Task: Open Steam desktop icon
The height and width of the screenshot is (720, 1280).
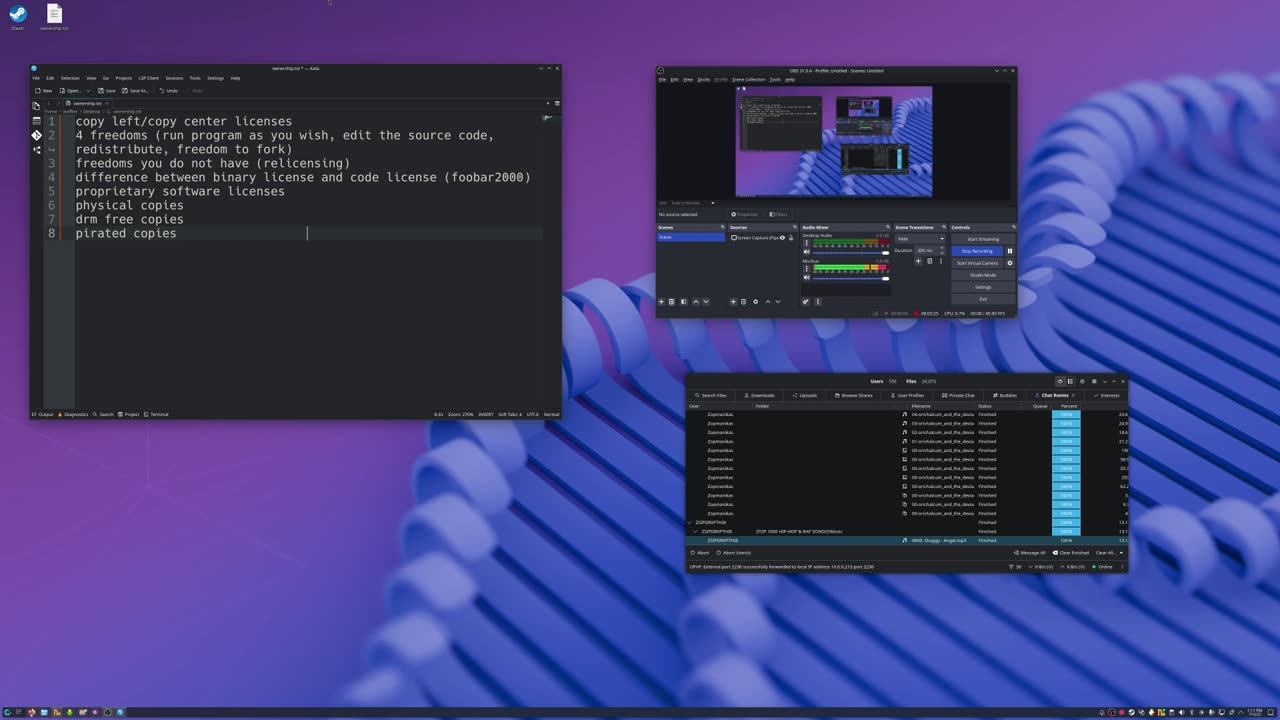Action: click(x=17, y=17)
